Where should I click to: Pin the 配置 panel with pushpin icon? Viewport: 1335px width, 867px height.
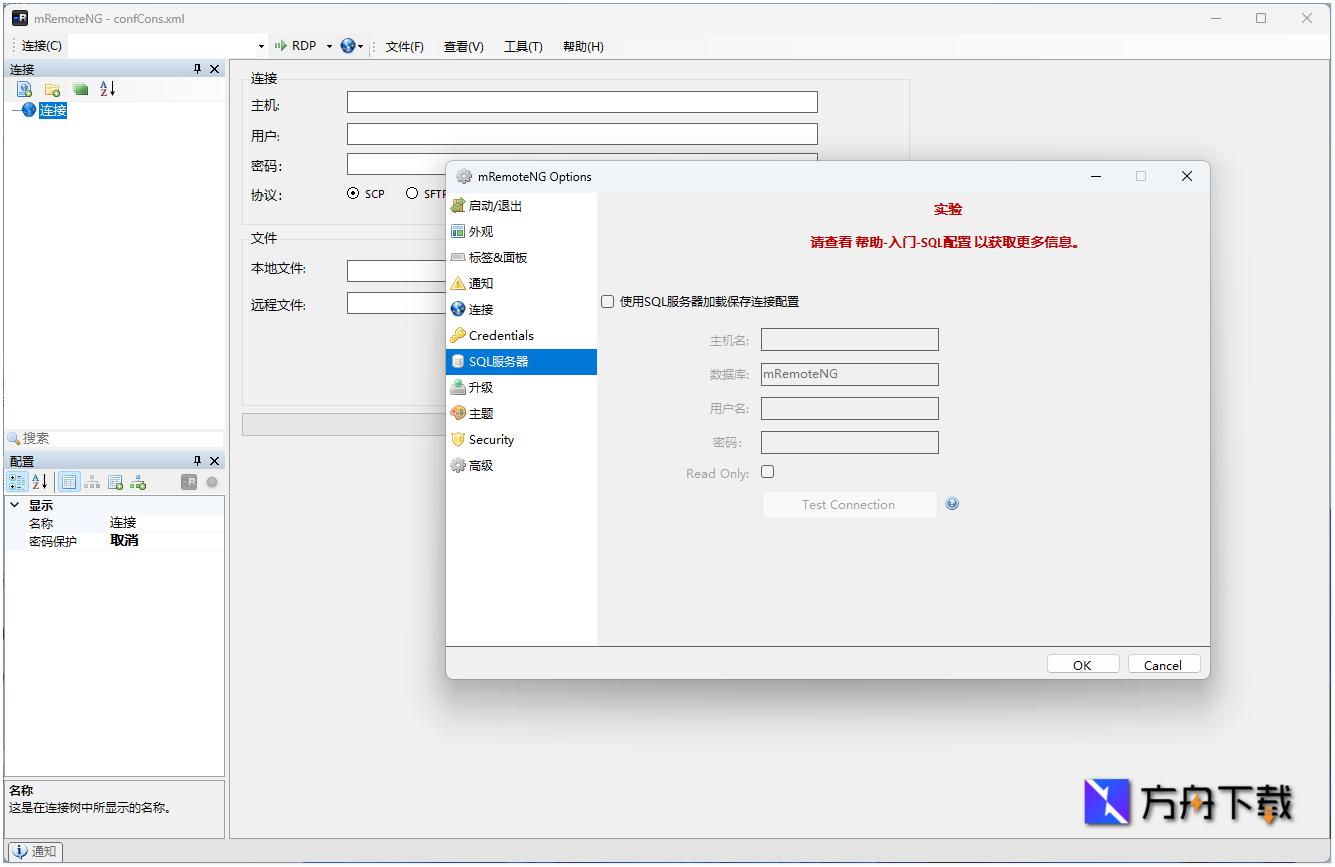(x=197, y=461)
